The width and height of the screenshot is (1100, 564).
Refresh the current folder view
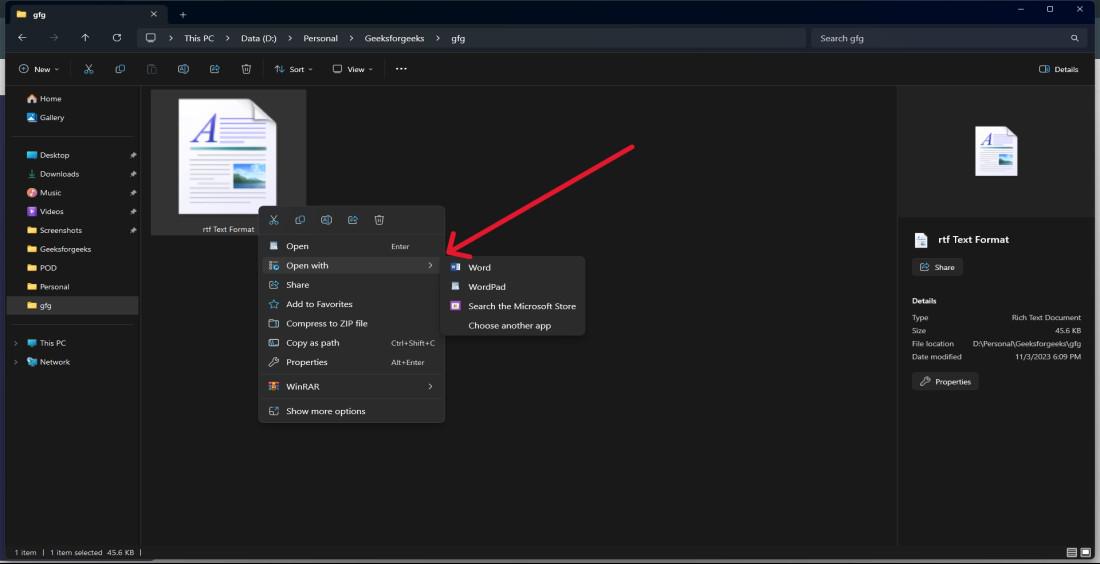[x=116, y=38]
